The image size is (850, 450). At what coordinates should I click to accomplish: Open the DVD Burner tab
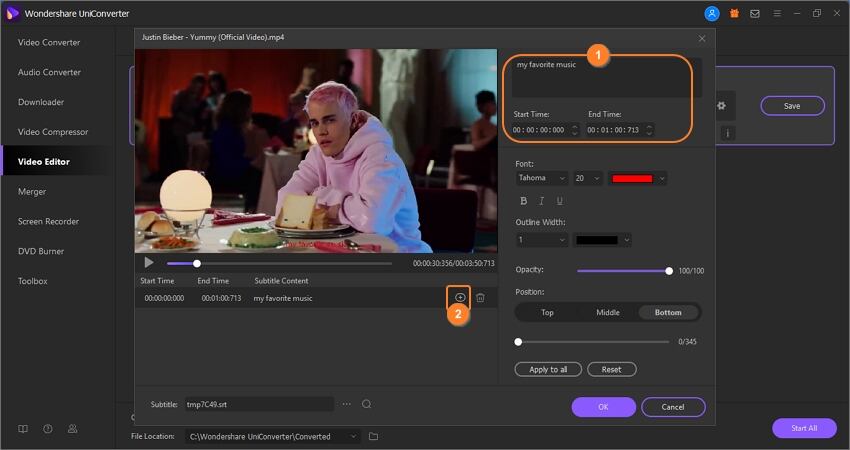click(x=41, y=251)
